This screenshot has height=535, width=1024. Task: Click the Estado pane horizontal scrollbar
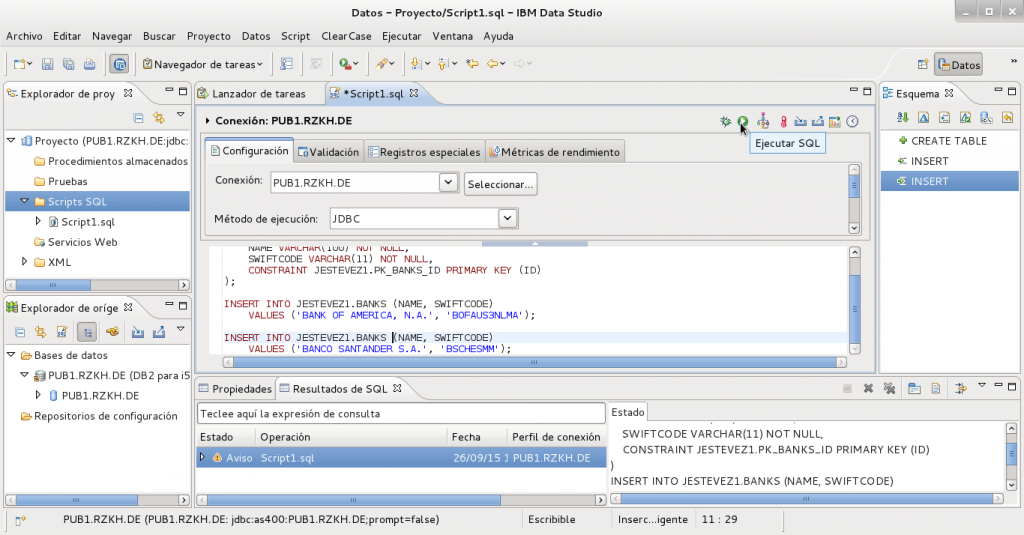[x=806, y=498]
